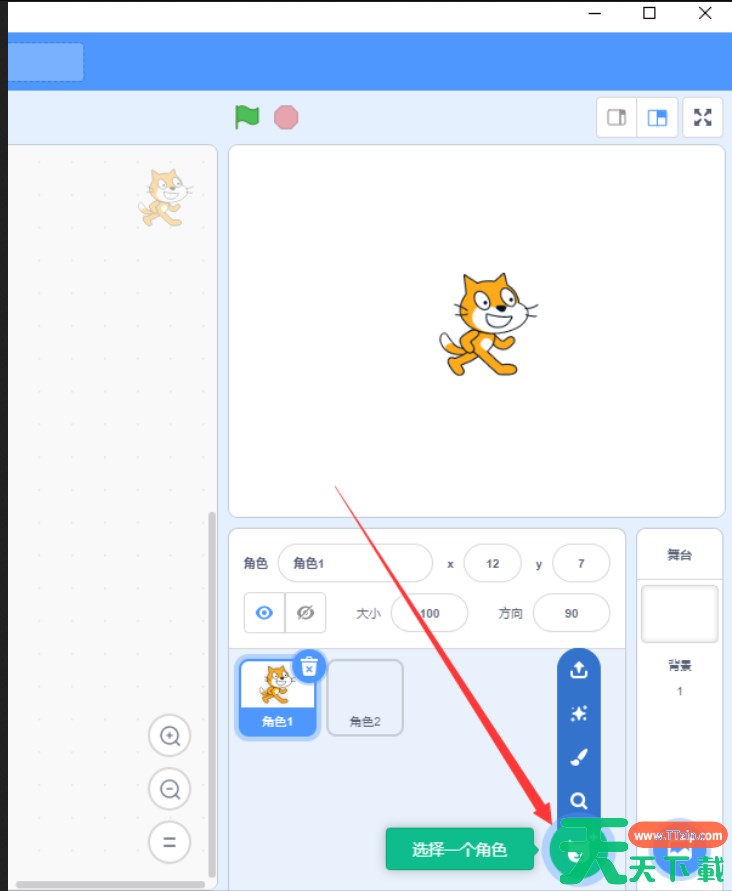Switch to large stage layout
This screenshot has width=732, height=891.
click(657, 118)
